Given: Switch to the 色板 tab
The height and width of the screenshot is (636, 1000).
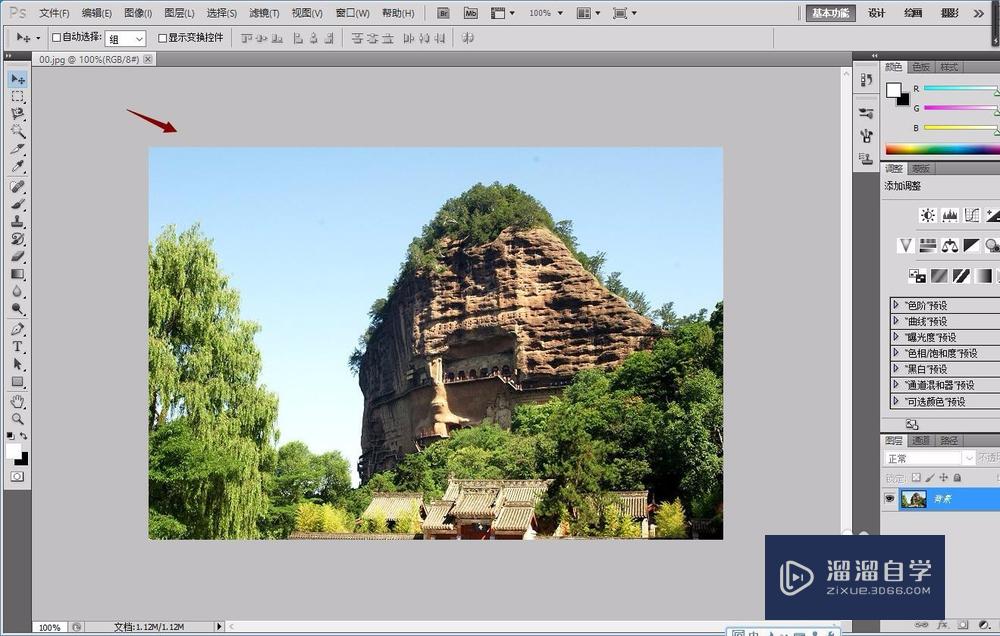Looking at the screenshot, I should point(920,67).
